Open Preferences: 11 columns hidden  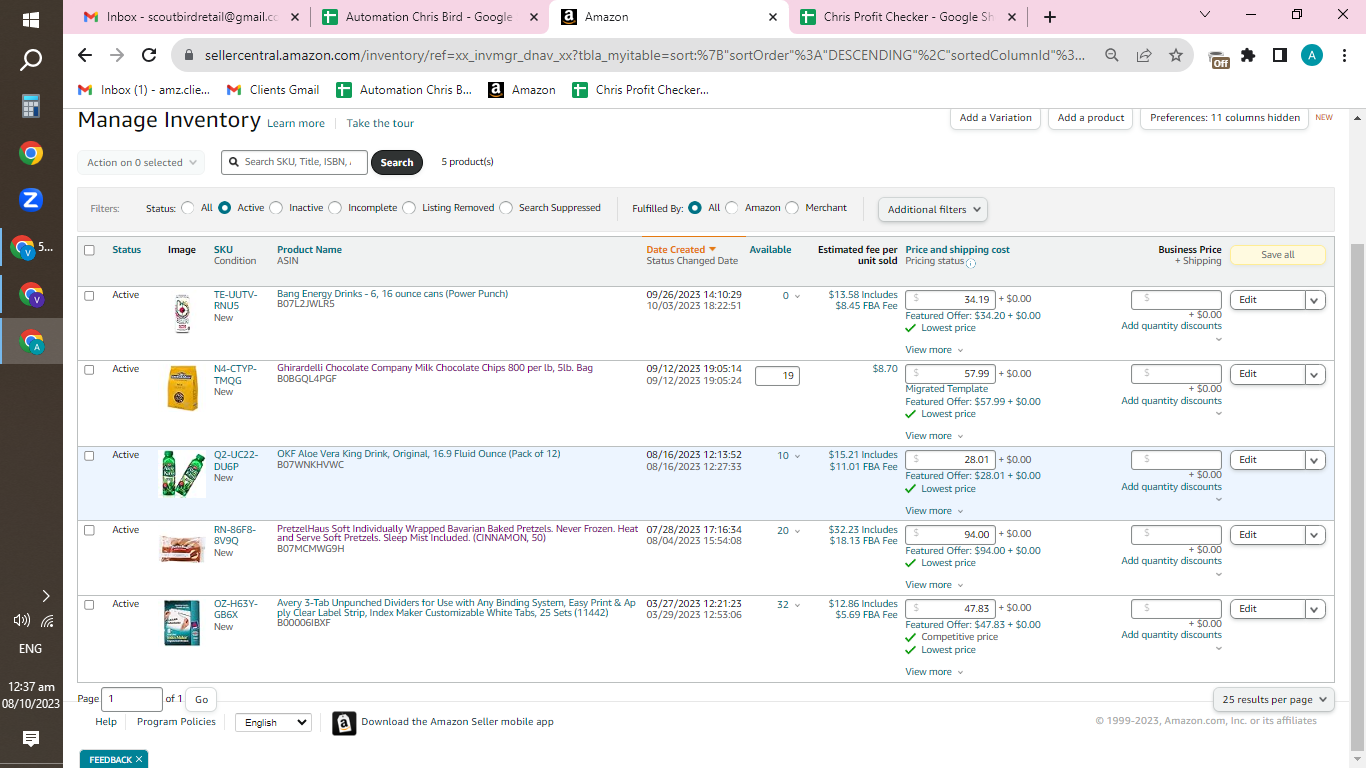(x=1225, y=118)
